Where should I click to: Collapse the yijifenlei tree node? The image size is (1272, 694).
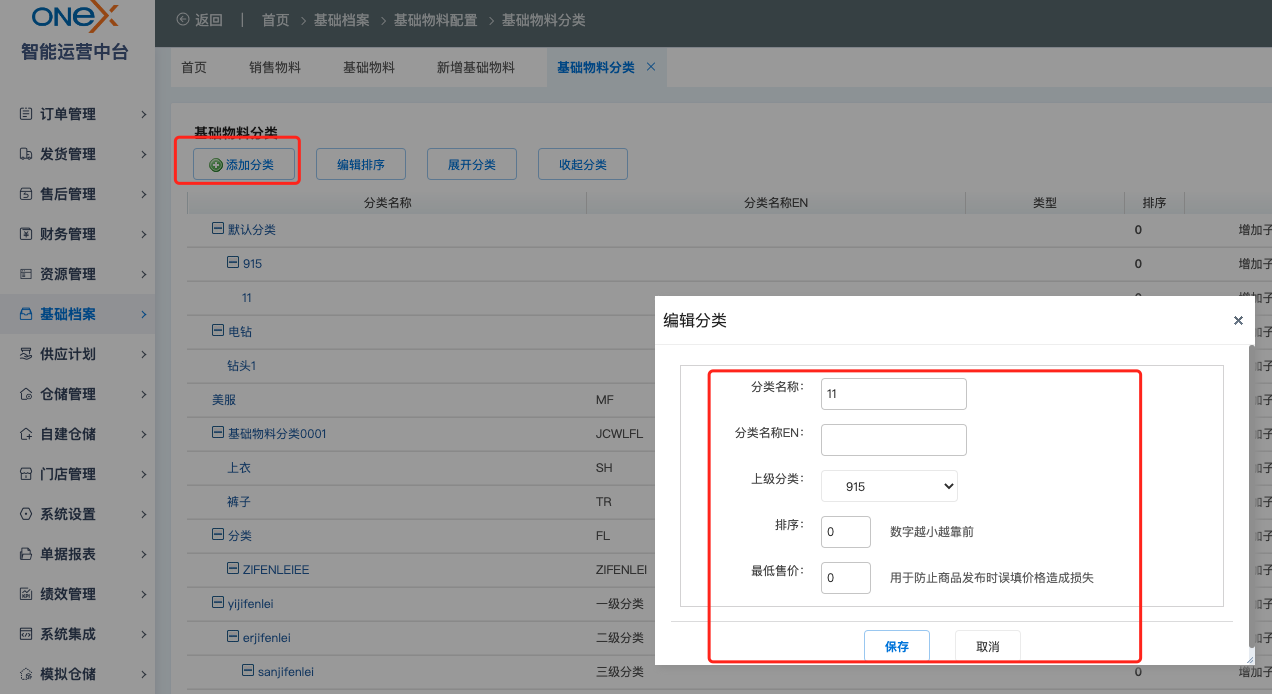tap(218, 603)
